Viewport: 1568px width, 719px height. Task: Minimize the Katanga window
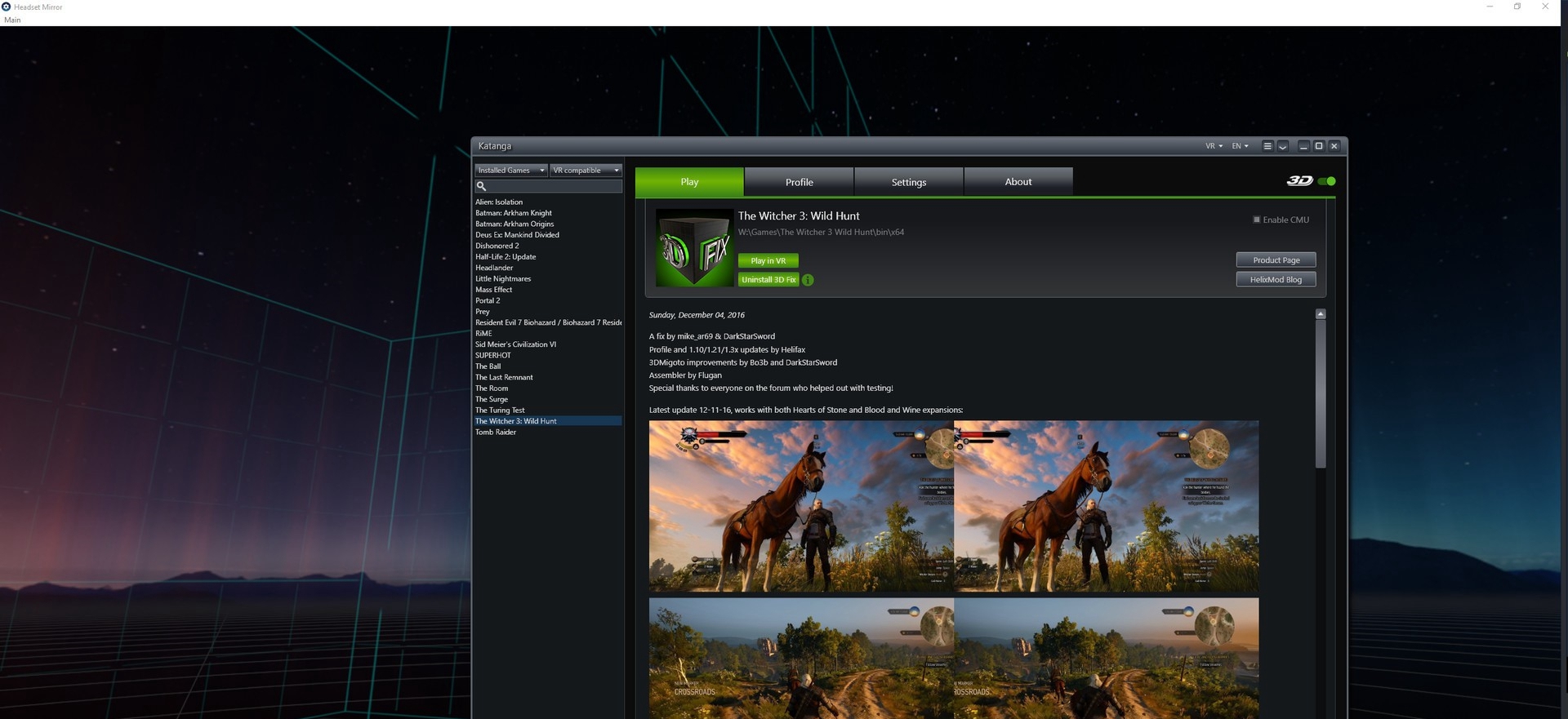pos(1303,146)
